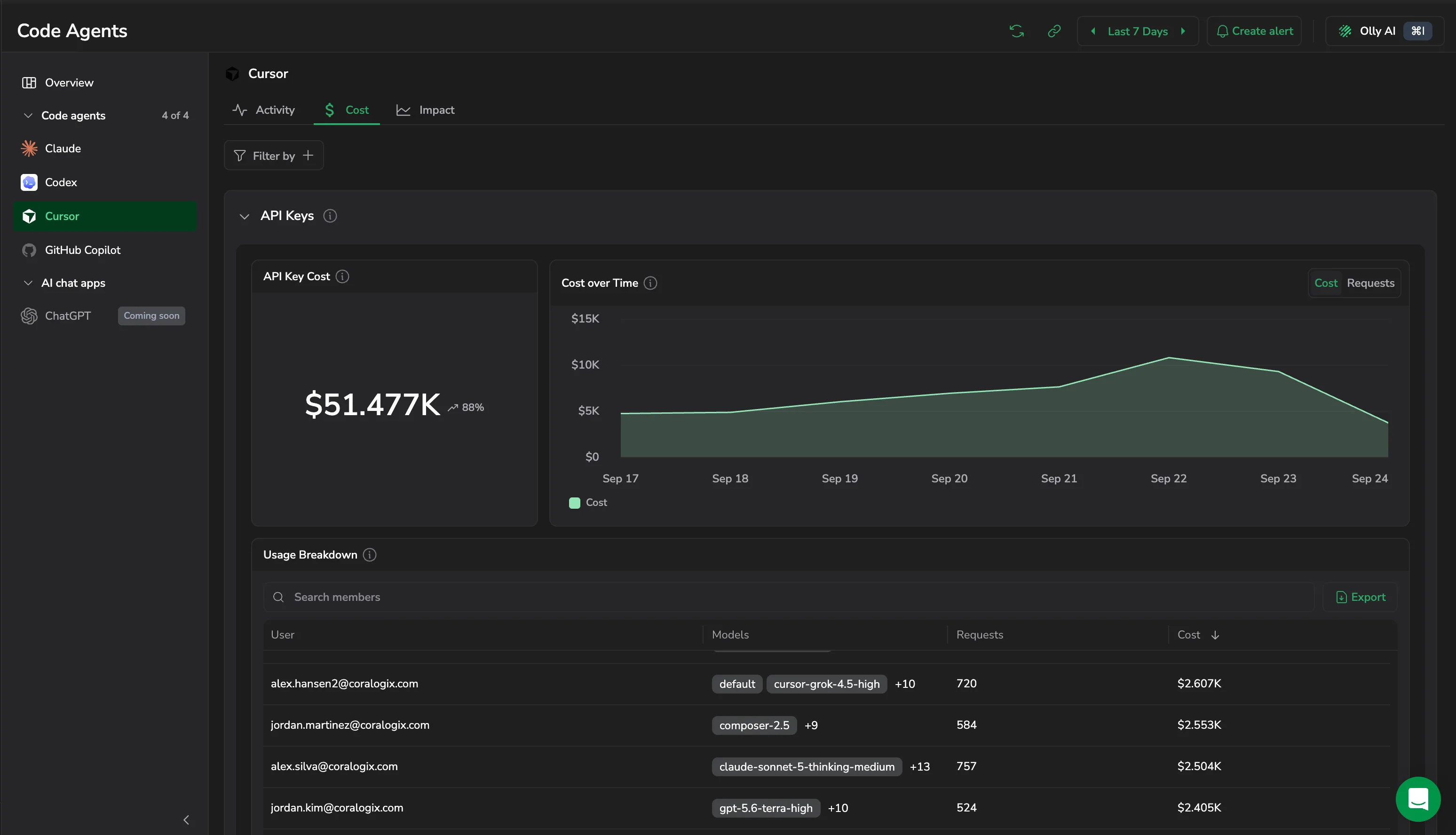Viewport: 1456px width, 835px height.
Task: Go to previous period with left arrow
Action: 1093,31
